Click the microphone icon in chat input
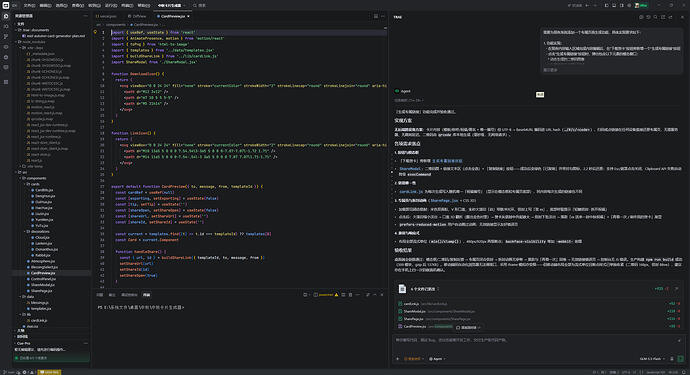 [672, 359]
